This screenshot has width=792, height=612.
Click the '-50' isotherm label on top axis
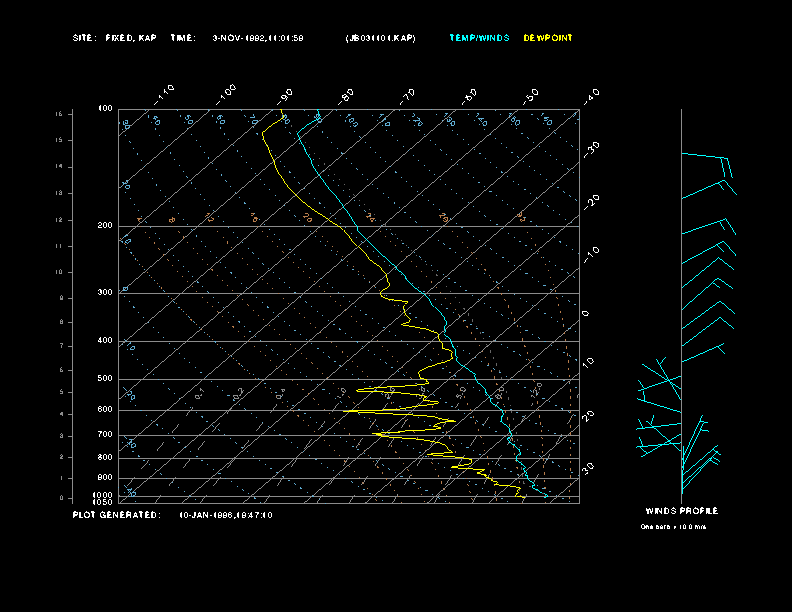coord(531,96)
